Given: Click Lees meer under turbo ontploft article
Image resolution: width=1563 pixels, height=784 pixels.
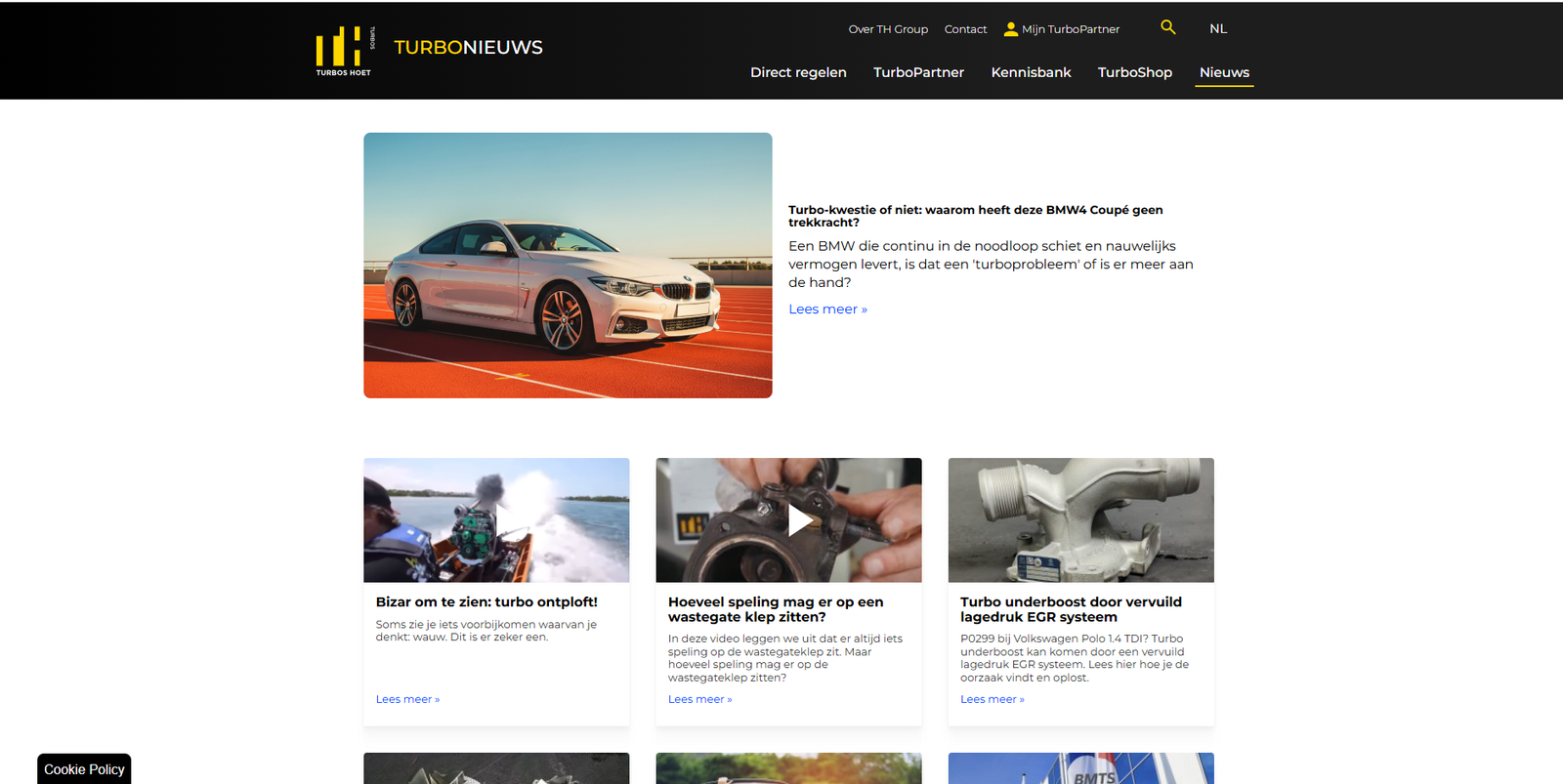Looking at the screenshot, I should click(407, 699).
